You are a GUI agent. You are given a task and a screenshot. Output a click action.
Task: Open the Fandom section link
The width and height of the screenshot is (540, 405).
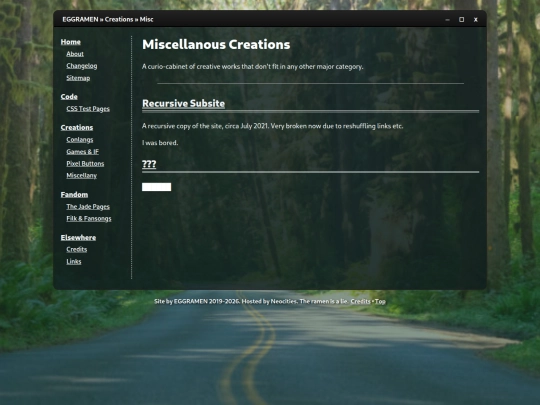74,195
